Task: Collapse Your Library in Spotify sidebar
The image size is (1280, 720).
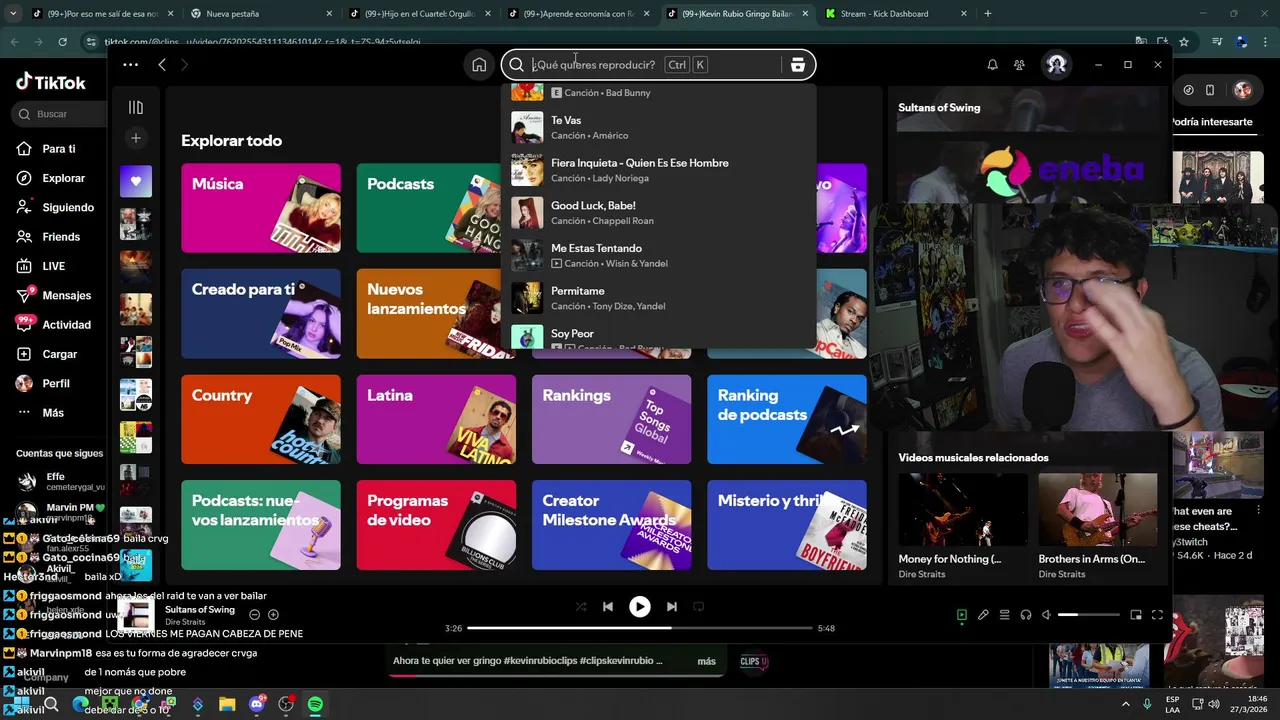Action: coord(136,107)
